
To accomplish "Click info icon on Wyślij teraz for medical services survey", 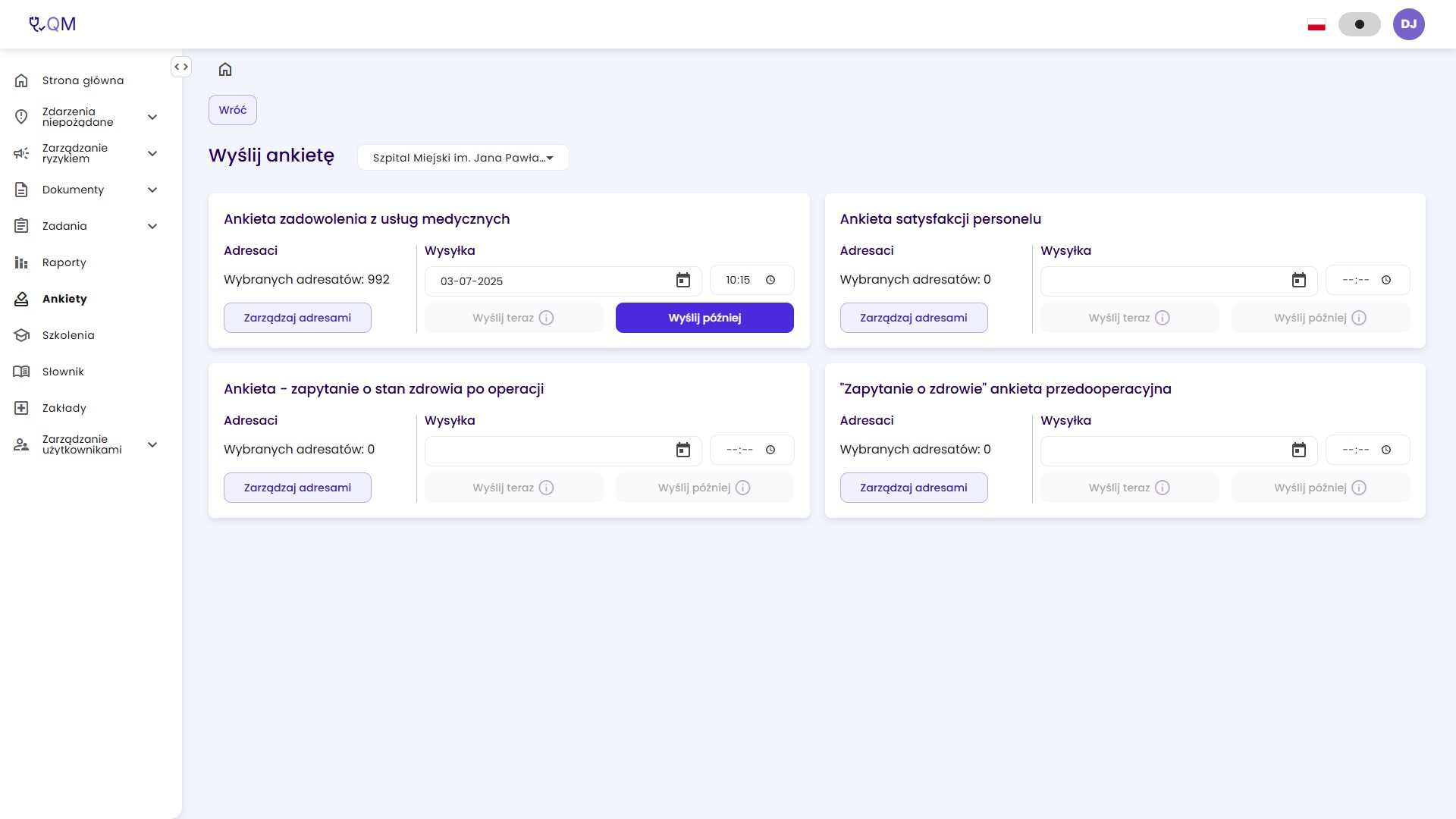I will click(546, 318).
